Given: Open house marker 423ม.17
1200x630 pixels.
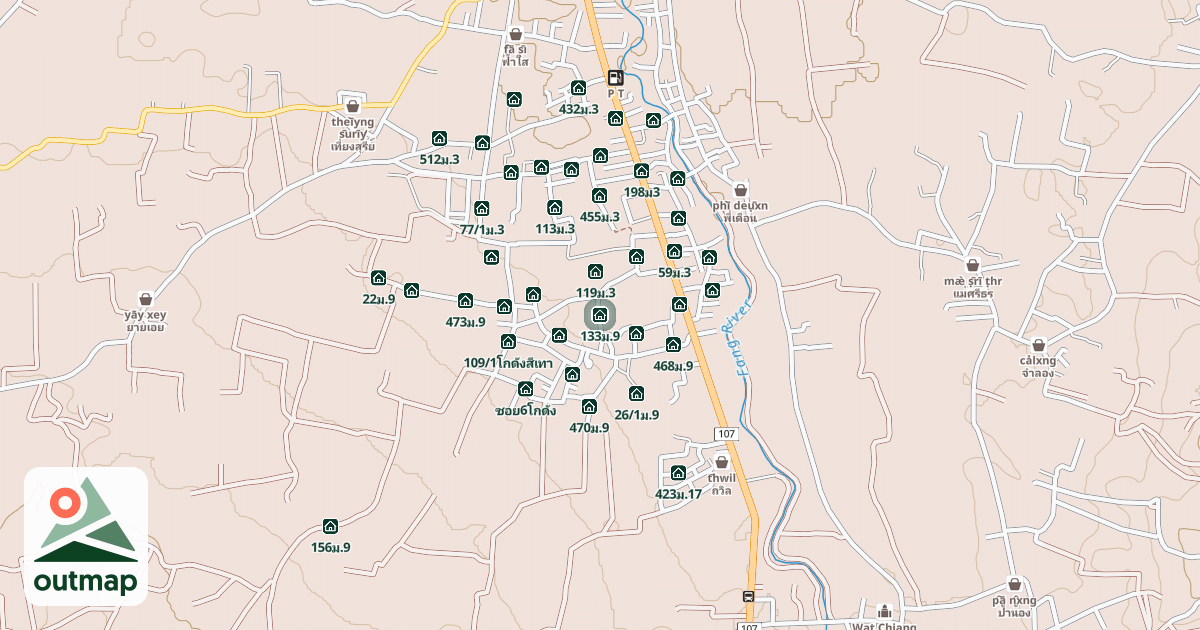Looking at the screenshot, I should (678, 472).
